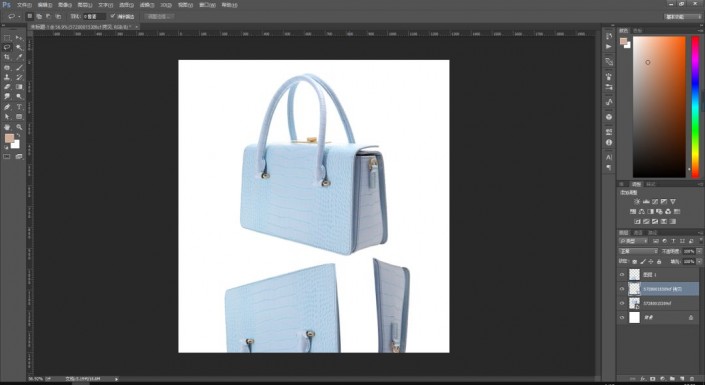Switch to the 色板 Swatches tab

pyautogui.click(x=638, y=31)
